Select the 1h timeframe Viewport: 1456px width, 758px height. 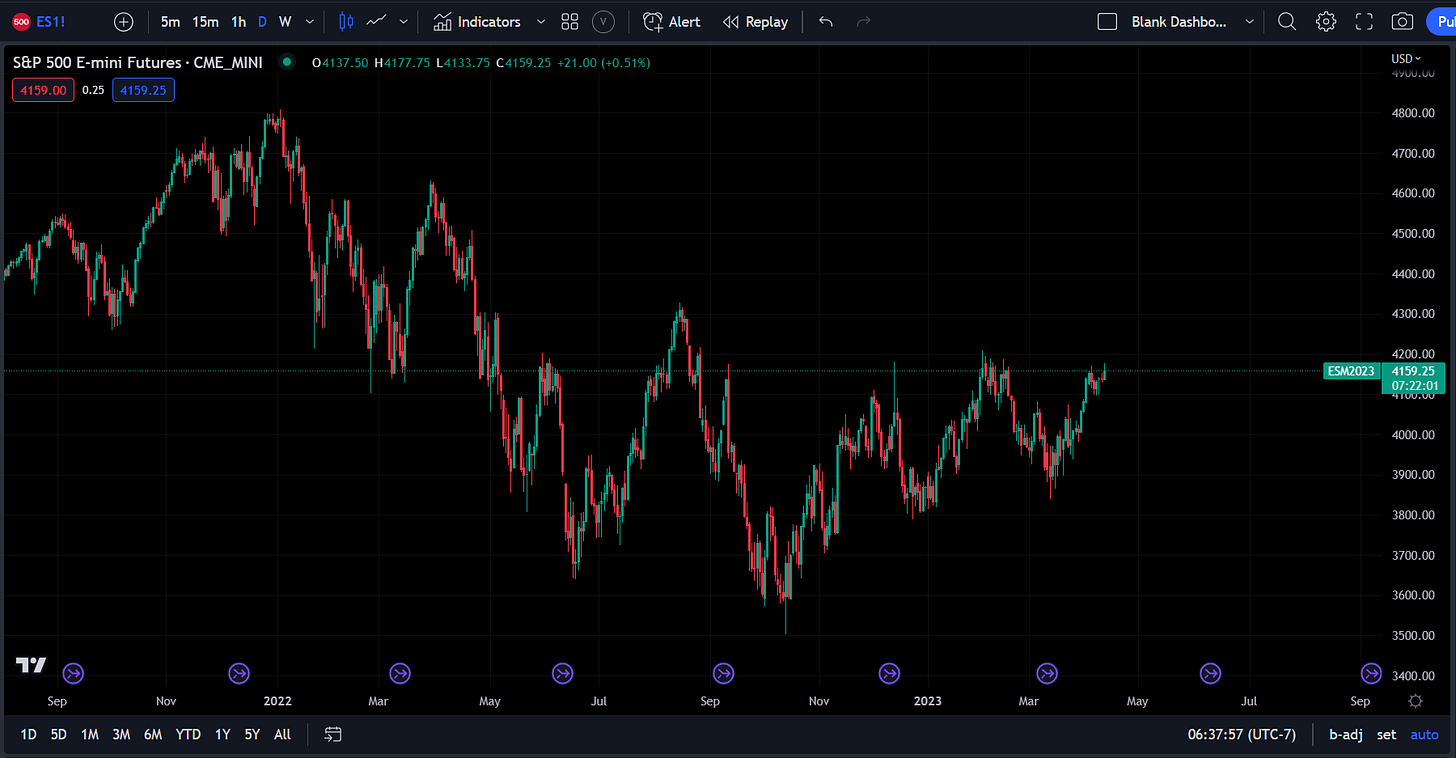238,21
